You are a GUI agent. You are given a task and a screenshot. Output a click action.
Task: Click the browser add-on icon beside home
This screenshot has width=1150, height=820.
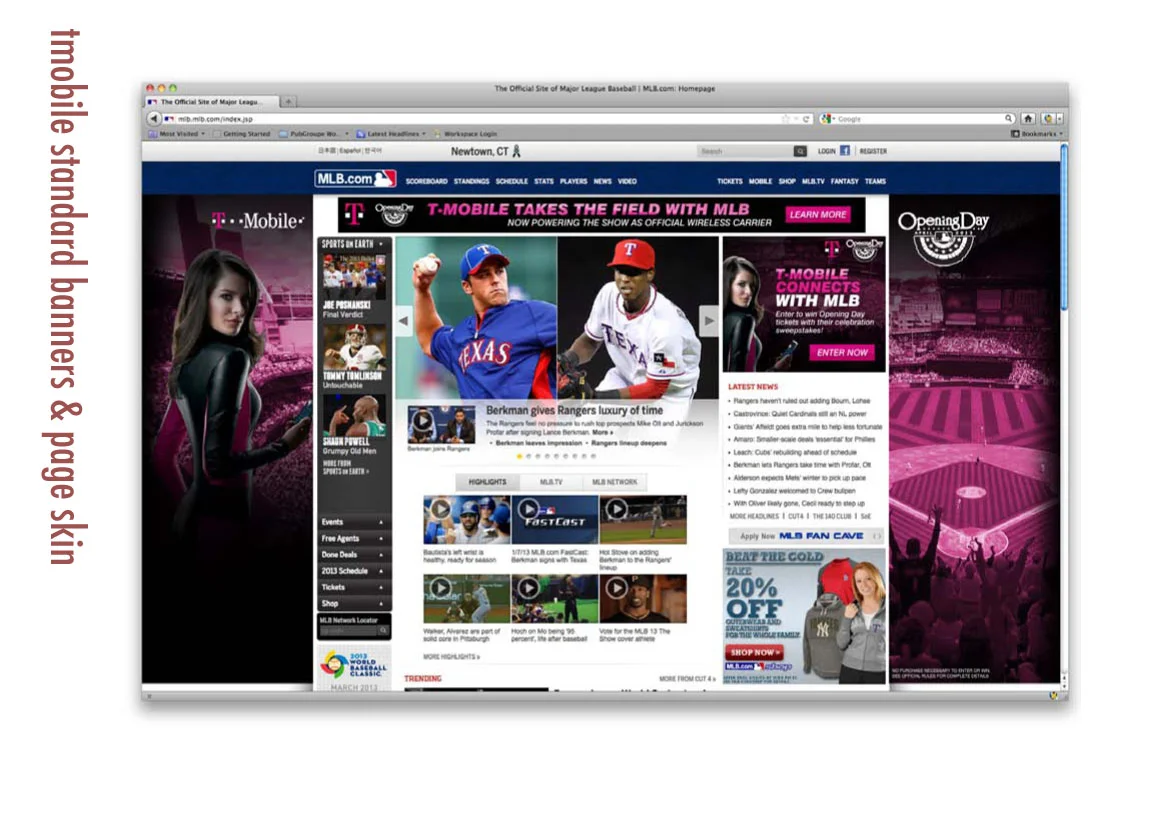coord(1049,118)
